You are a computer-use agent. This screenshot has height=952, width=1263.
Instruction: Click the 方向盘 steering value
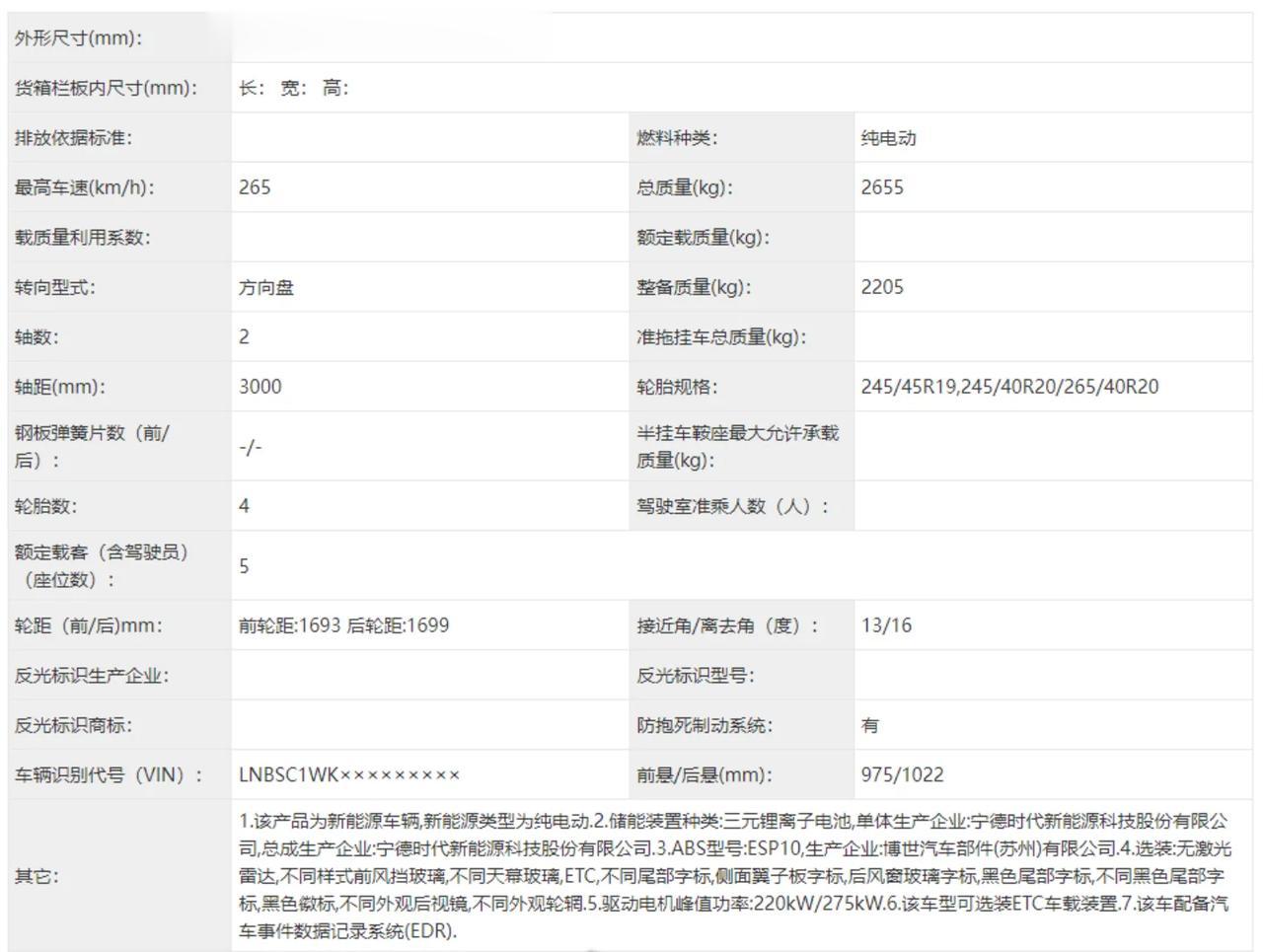coord(266,287)
